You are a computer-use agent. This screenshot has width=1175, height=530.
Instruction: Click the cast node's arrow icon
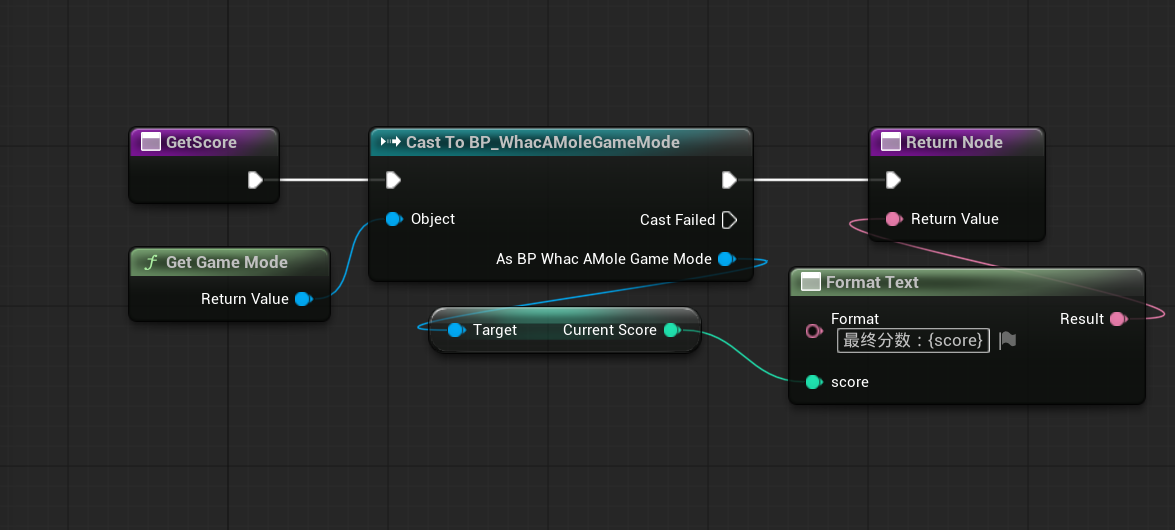[x=390, y=142]
